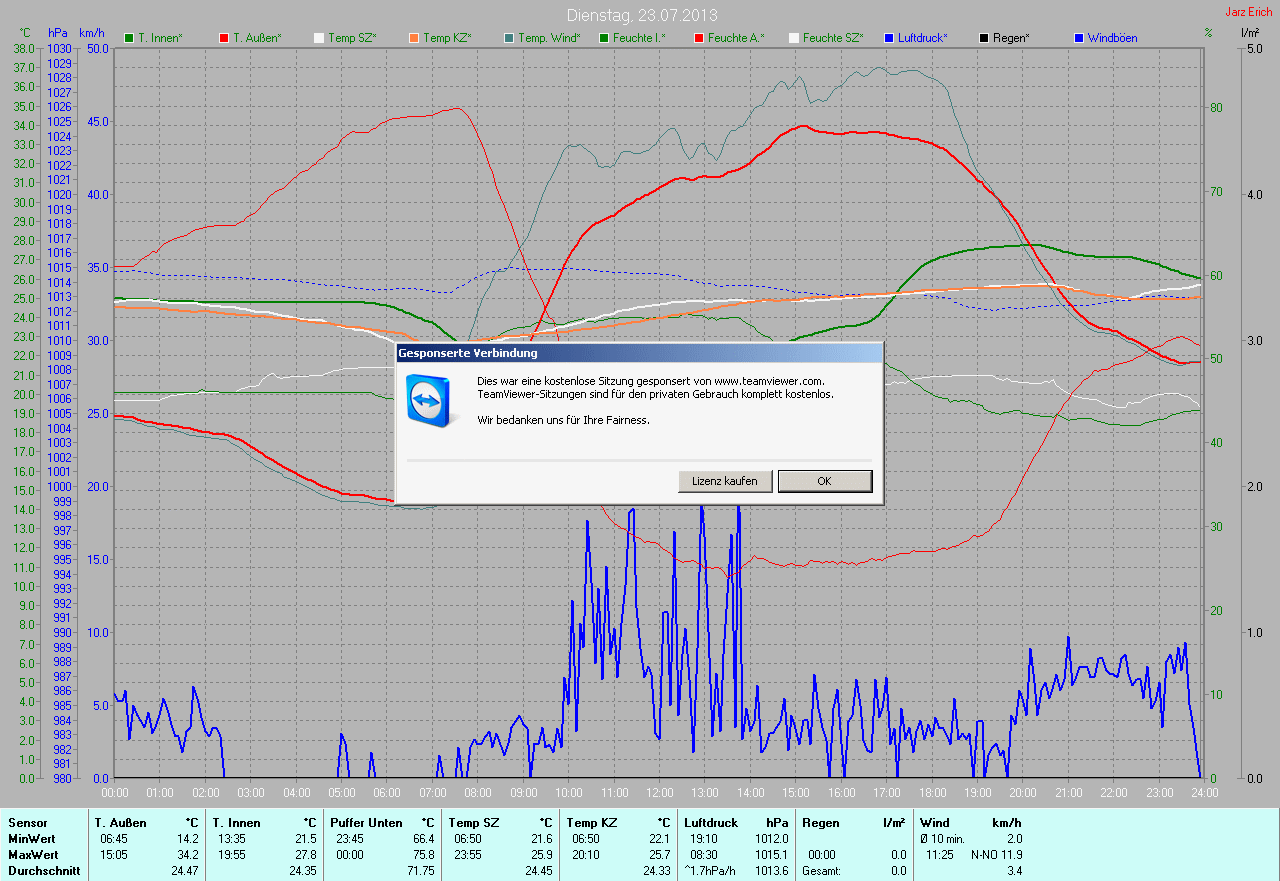Click the Jarz Erich label
1280x881 pixels.
click(1250, 12)
